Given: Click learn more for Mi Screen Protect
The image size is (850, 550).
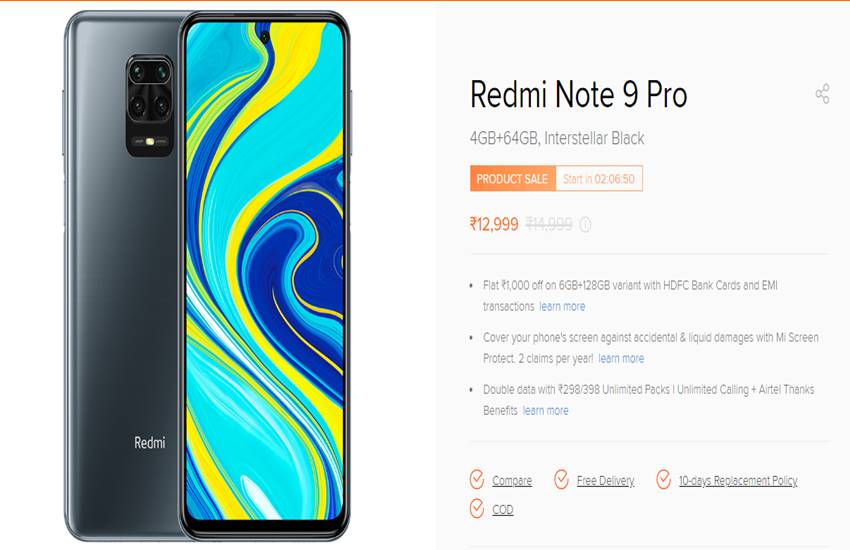Looking at the screenshot, I should pos(621,359).
